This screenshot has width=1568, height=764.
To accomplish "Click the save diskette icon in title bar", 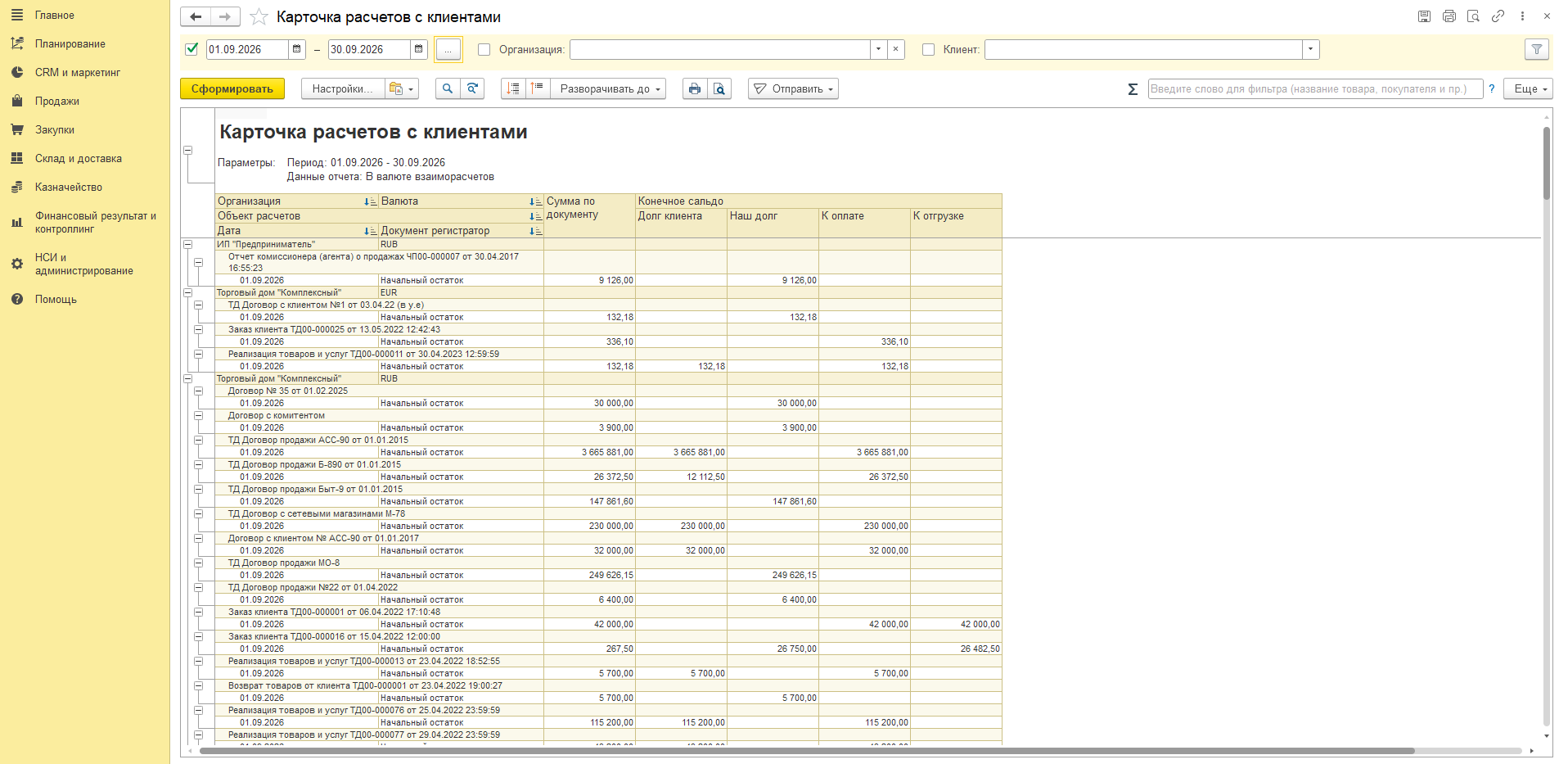I will [1424, 16].
